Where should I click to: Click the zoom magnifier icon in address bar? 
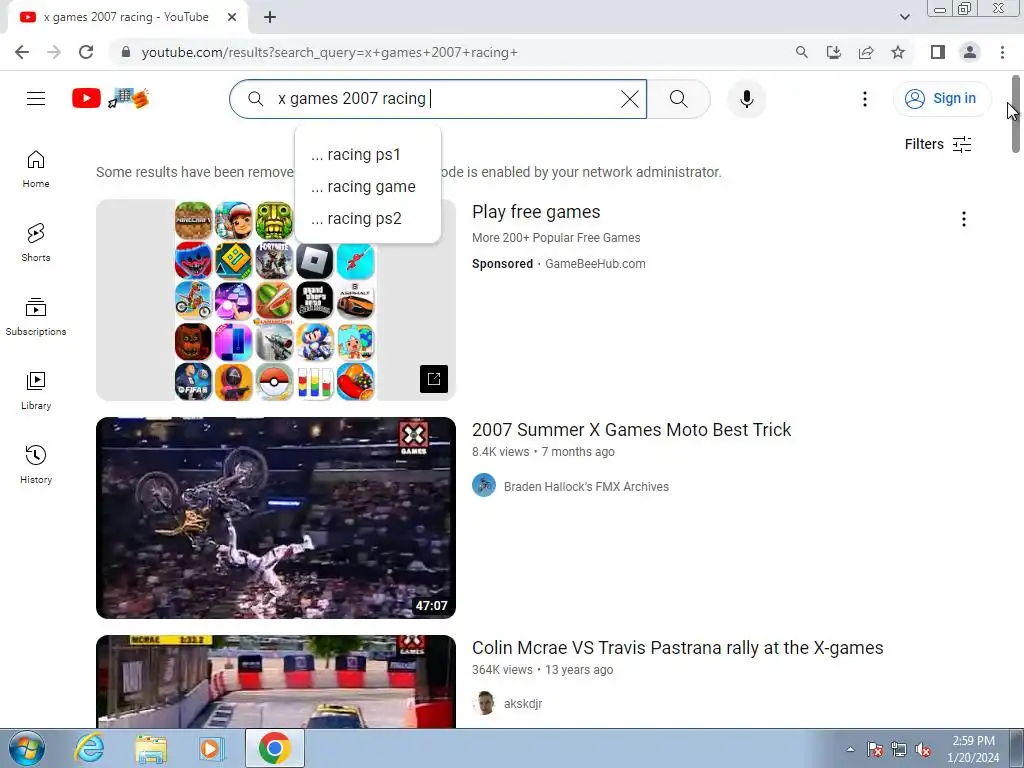(801, 52)
